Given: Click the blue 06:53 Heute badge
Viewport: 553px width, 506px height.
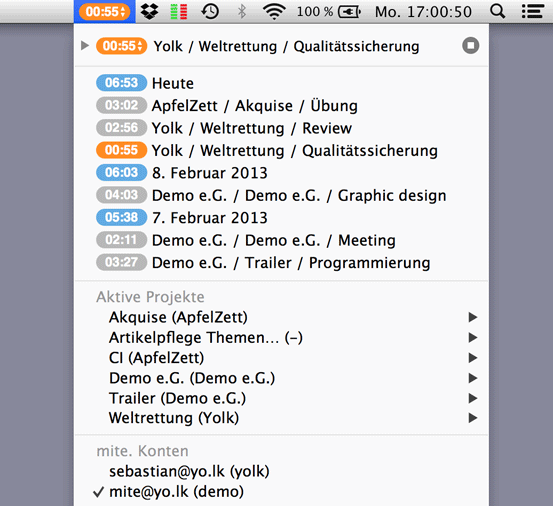Looking at the screenshot, I should (x=121, y=83).
